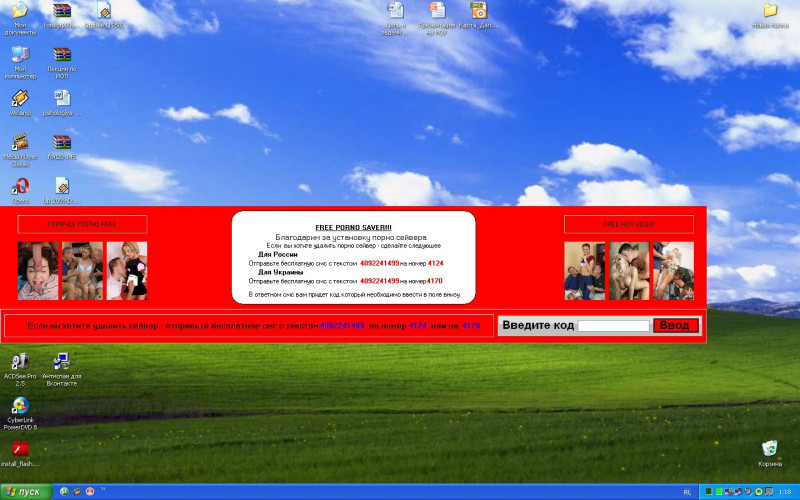Click the blue number 4092241499 in the bottom strip
This screenshot has width=800, height=500.
[x=342, y=326]
